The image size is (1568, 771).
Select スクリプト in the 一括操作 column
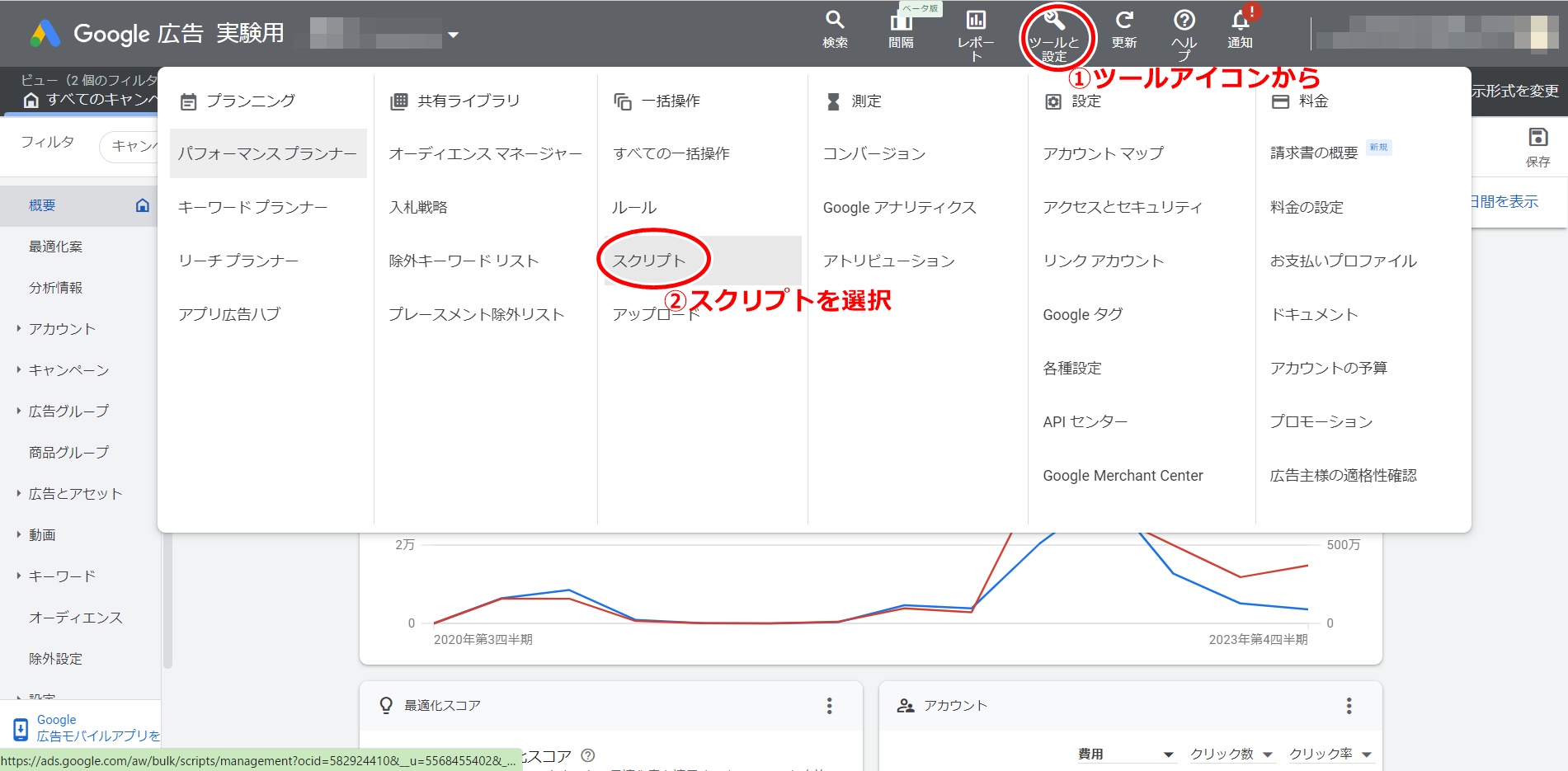tap(651, 260)
